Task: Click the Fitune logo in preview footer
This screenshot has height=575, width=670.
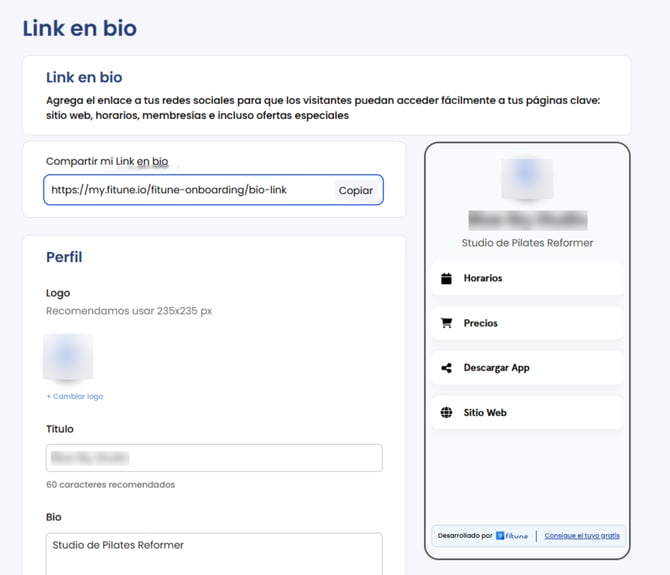Action: coord(512,536)
